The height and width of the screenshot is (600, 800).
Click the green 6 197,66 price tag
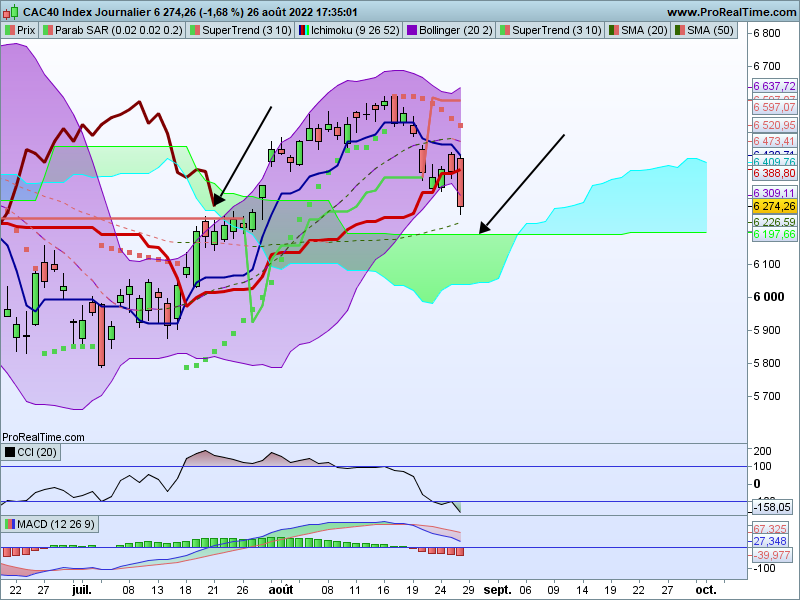click(774, 234)
